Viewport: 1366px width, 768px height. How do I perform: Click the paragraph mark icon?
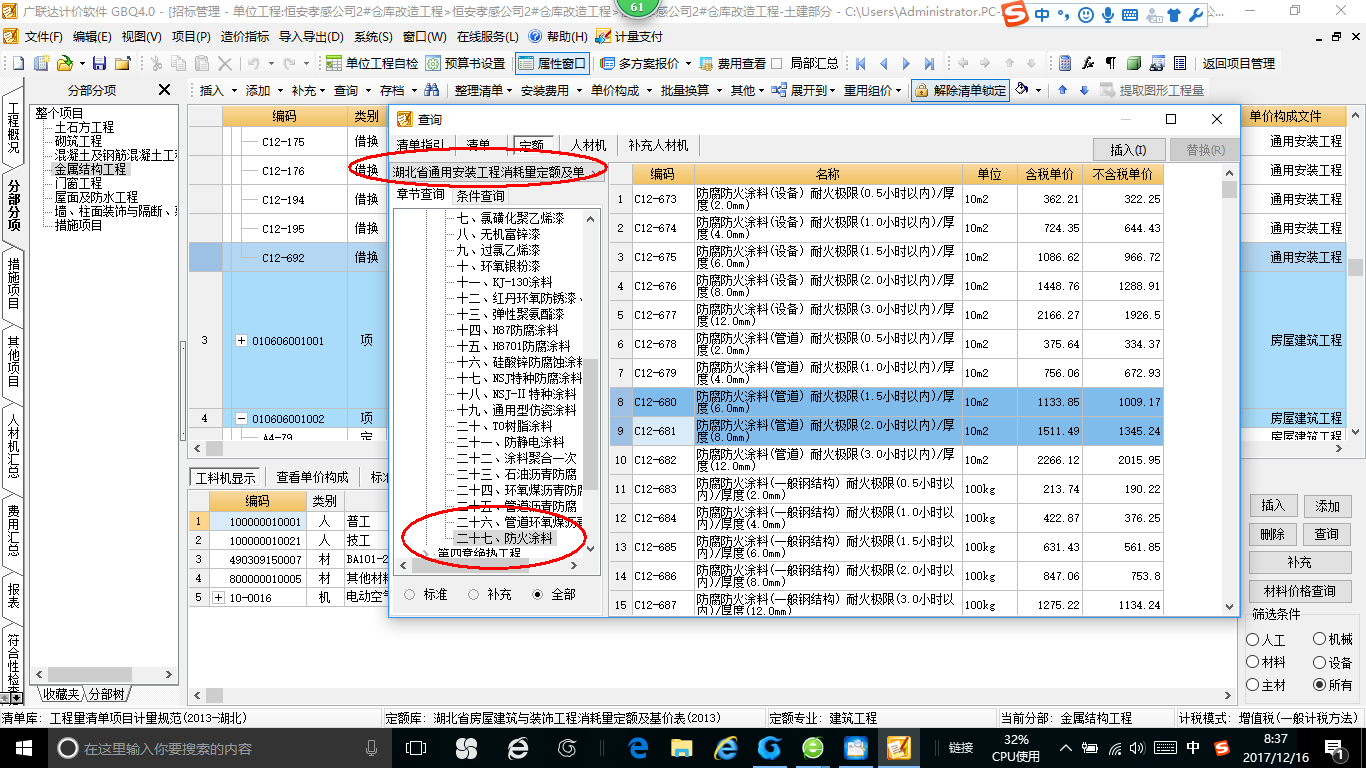coord(1111,63)
